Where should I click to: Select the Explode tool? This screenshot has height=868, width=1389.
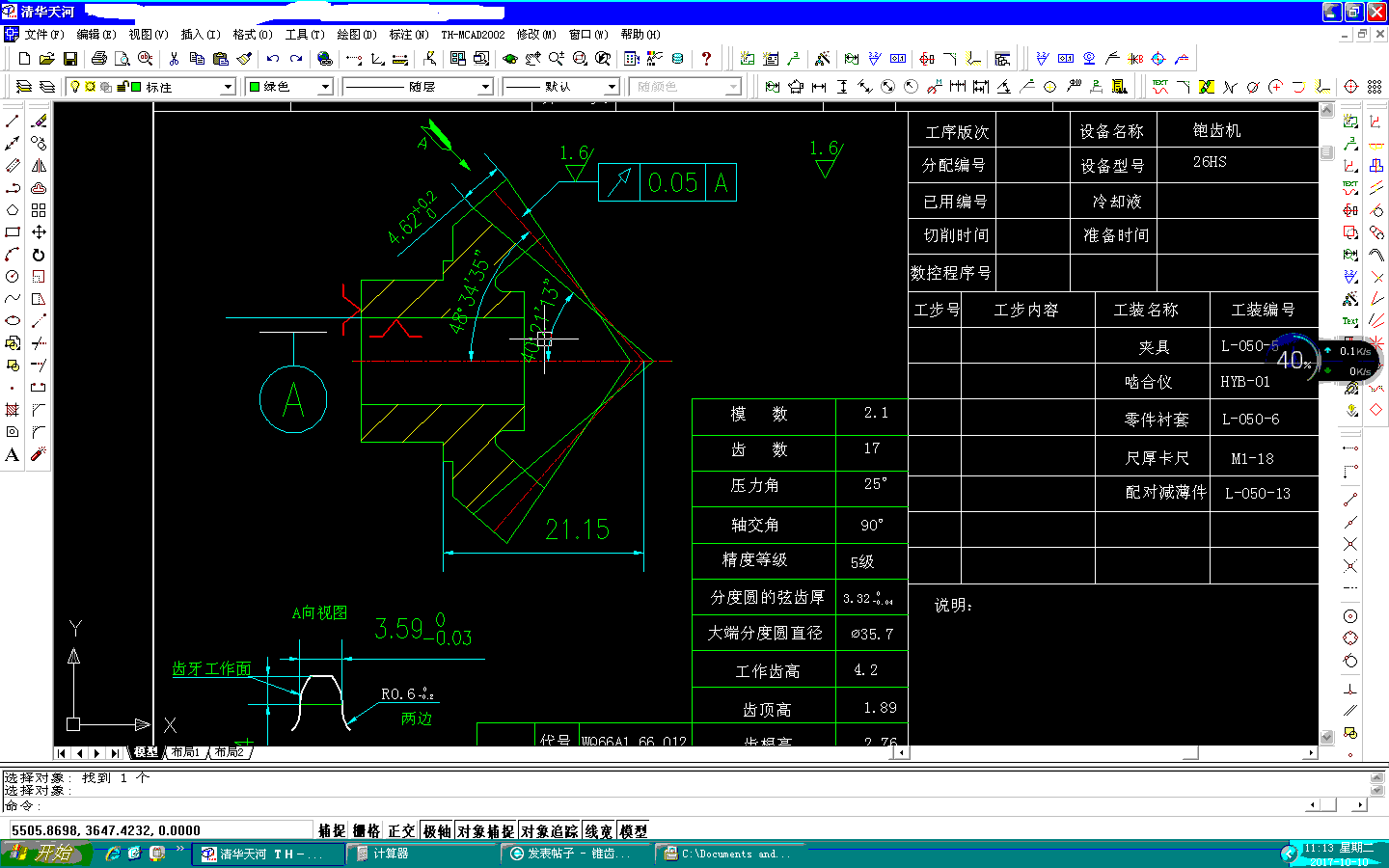point(39,453)
